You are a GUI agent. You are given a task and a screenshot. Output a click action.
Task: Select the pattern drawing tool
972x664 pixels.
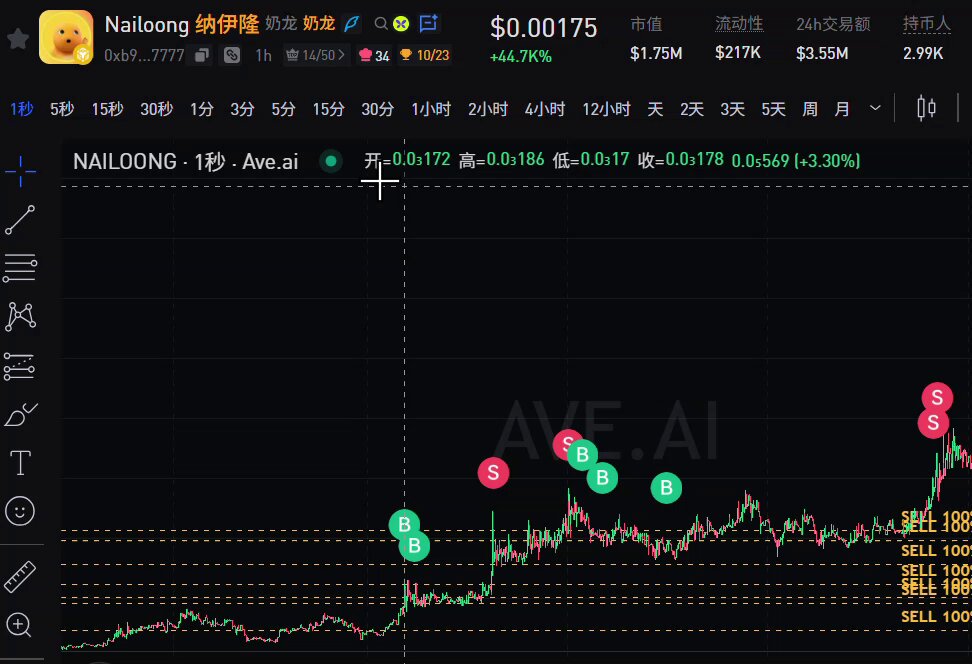[20, 316]
